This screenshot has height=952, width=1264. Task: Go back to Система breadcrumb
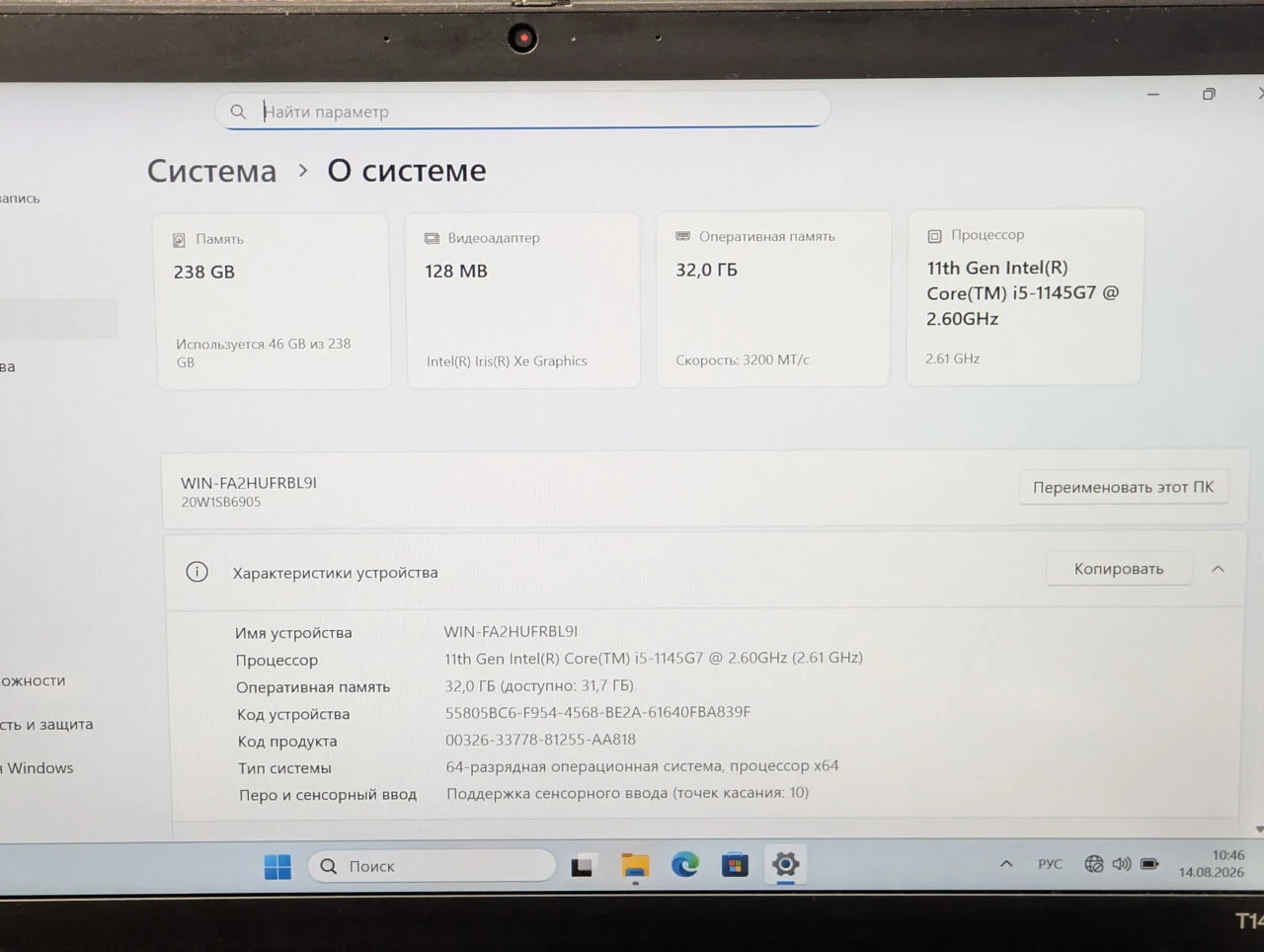click(211, 171)
